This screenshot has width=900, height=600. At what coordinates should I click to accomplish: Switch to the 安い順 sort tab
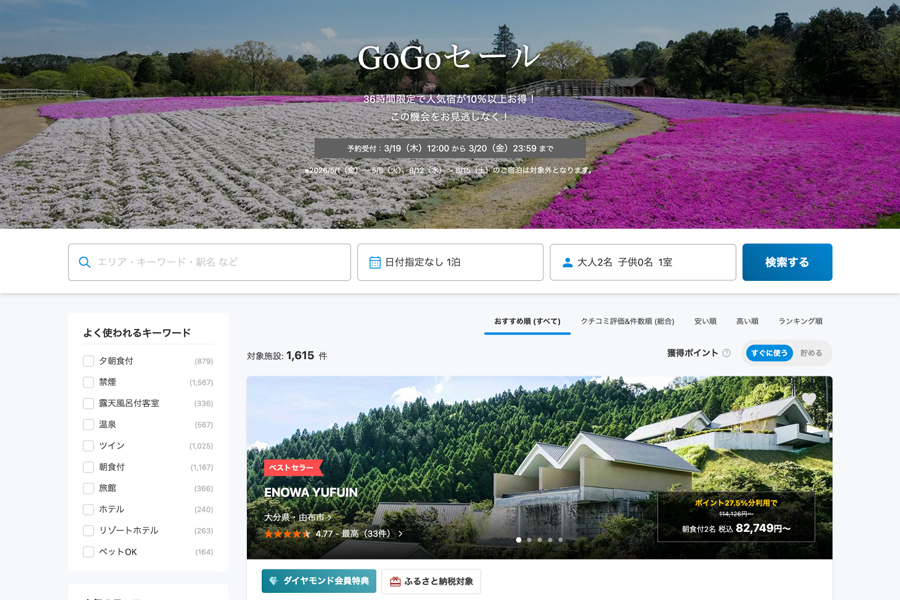(706, 321)
